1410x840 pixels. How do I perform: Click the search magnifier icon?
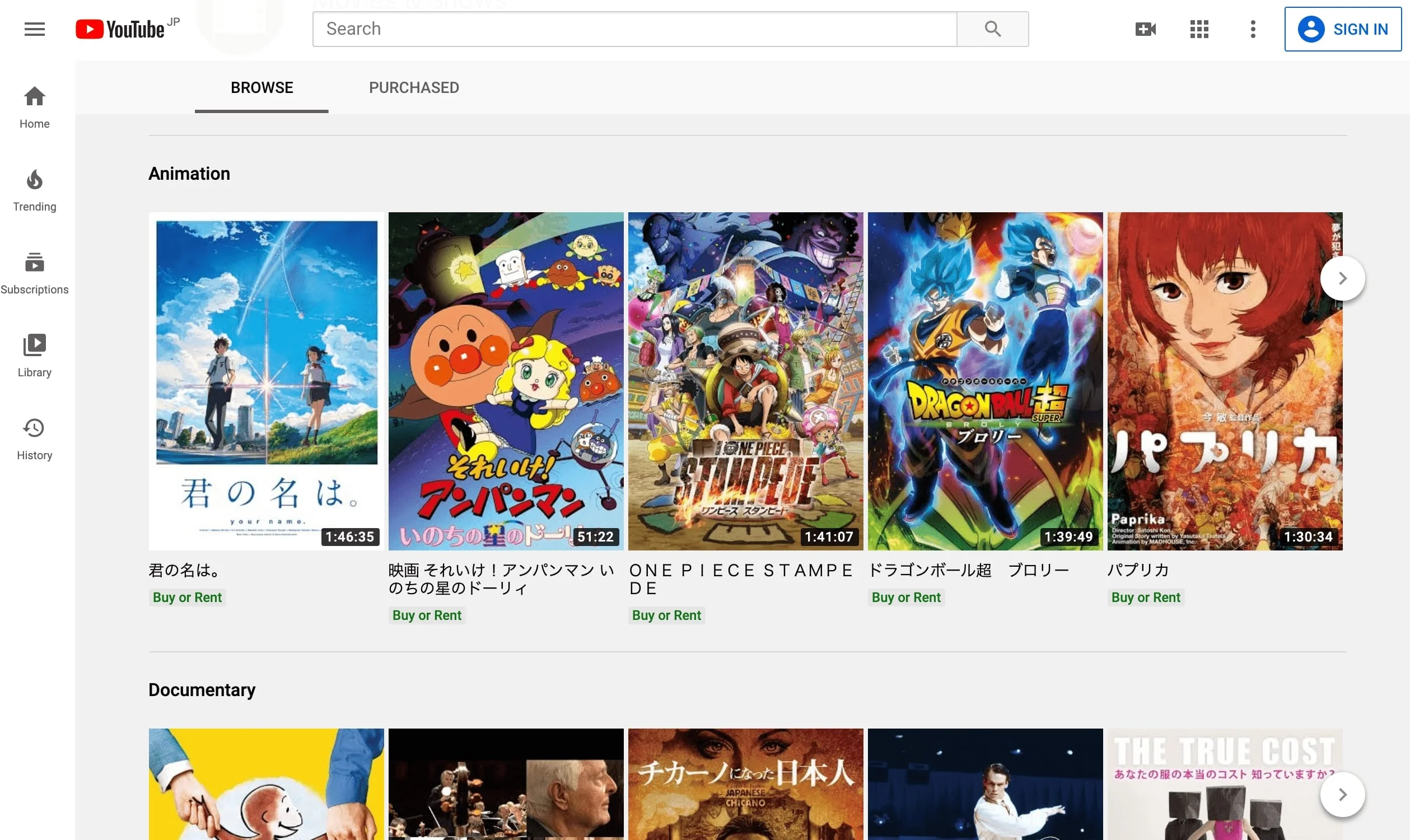992,29
